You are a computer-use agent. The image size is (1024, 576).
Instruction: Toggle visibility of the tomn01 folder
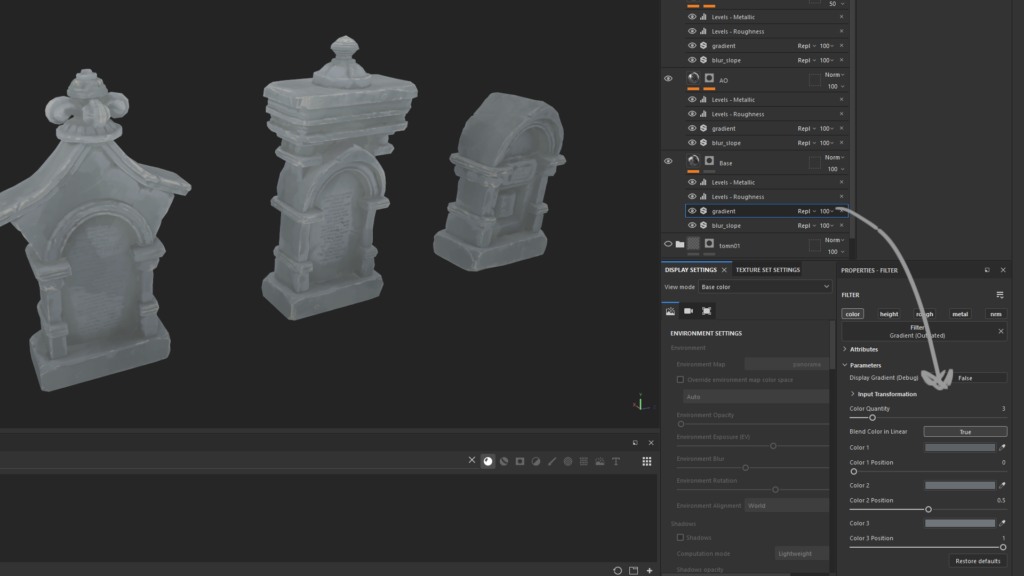[x=668, y=244]
